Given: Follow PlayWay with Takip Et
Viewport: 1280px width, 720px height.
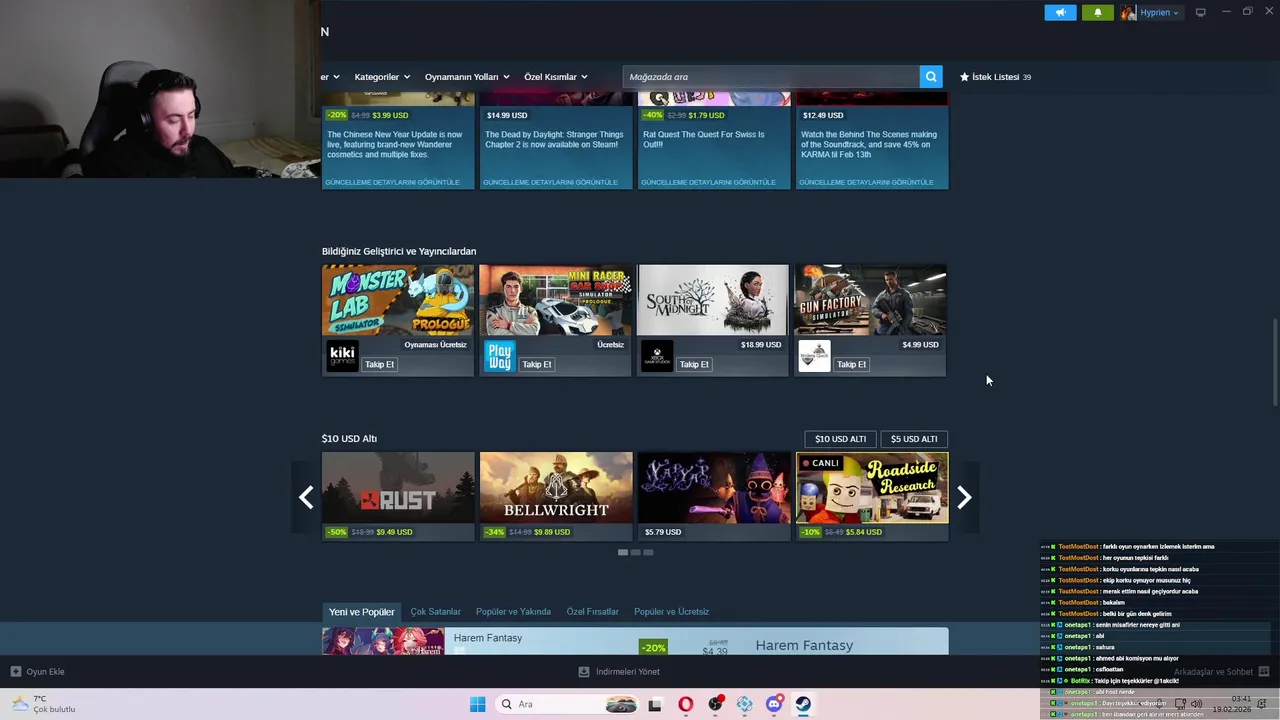Looking at the screenshot, I should click(x=537, y=364).
